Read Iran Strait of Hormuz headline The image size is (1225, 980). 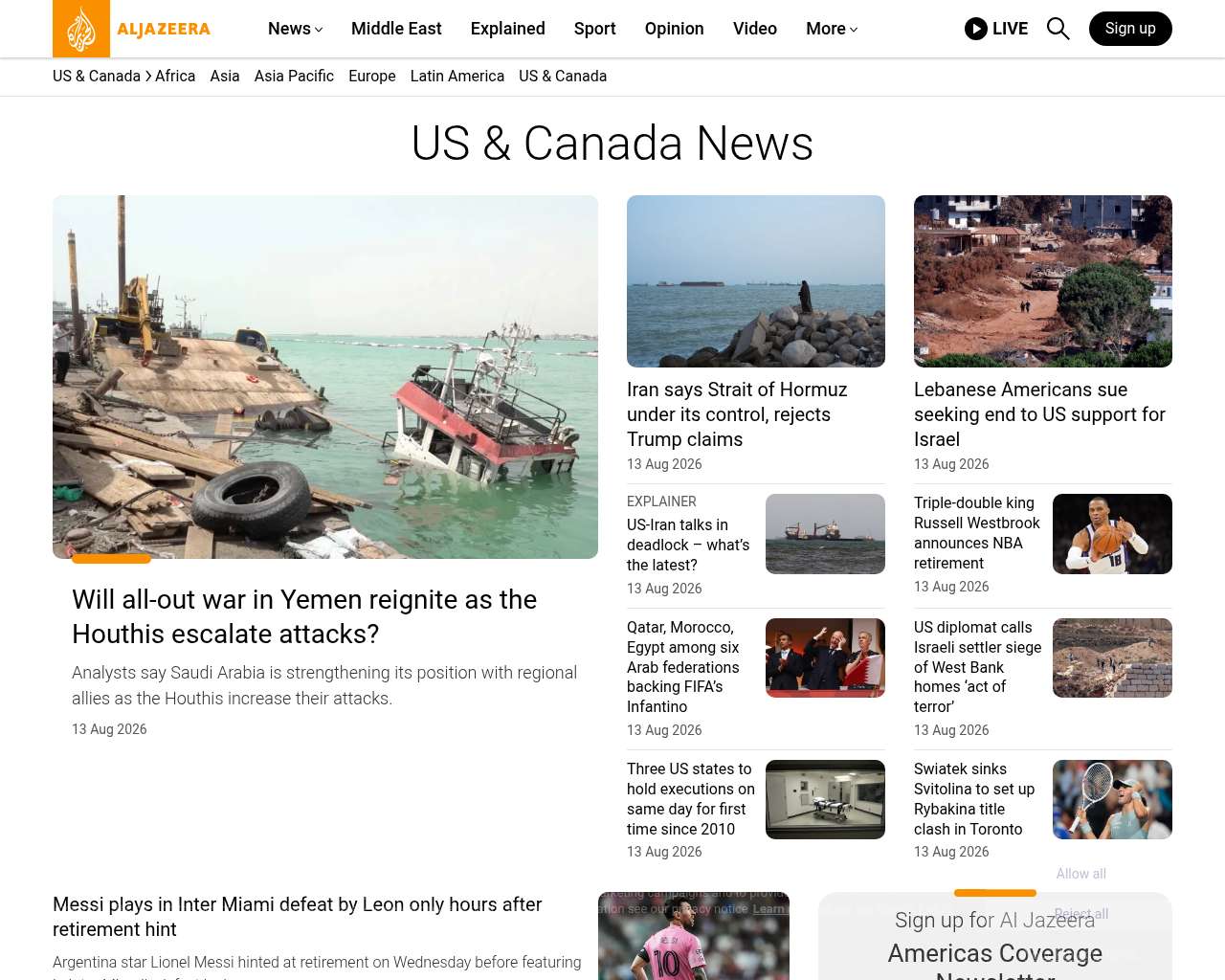(x=737, y=414)
